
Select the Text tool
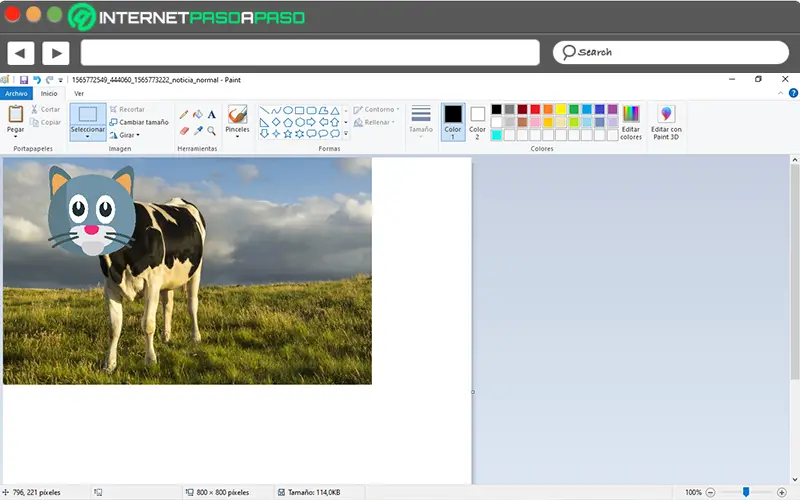(x=211, y=115)
